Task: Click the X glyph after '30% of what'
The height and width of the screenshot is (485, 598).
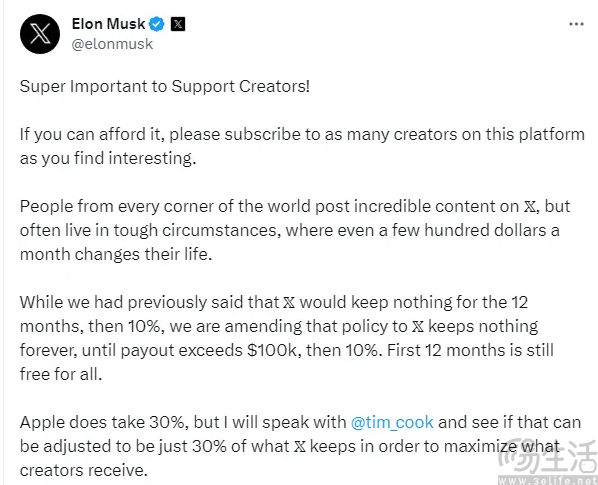Action: pyautogui.click(x=300, y=446)
